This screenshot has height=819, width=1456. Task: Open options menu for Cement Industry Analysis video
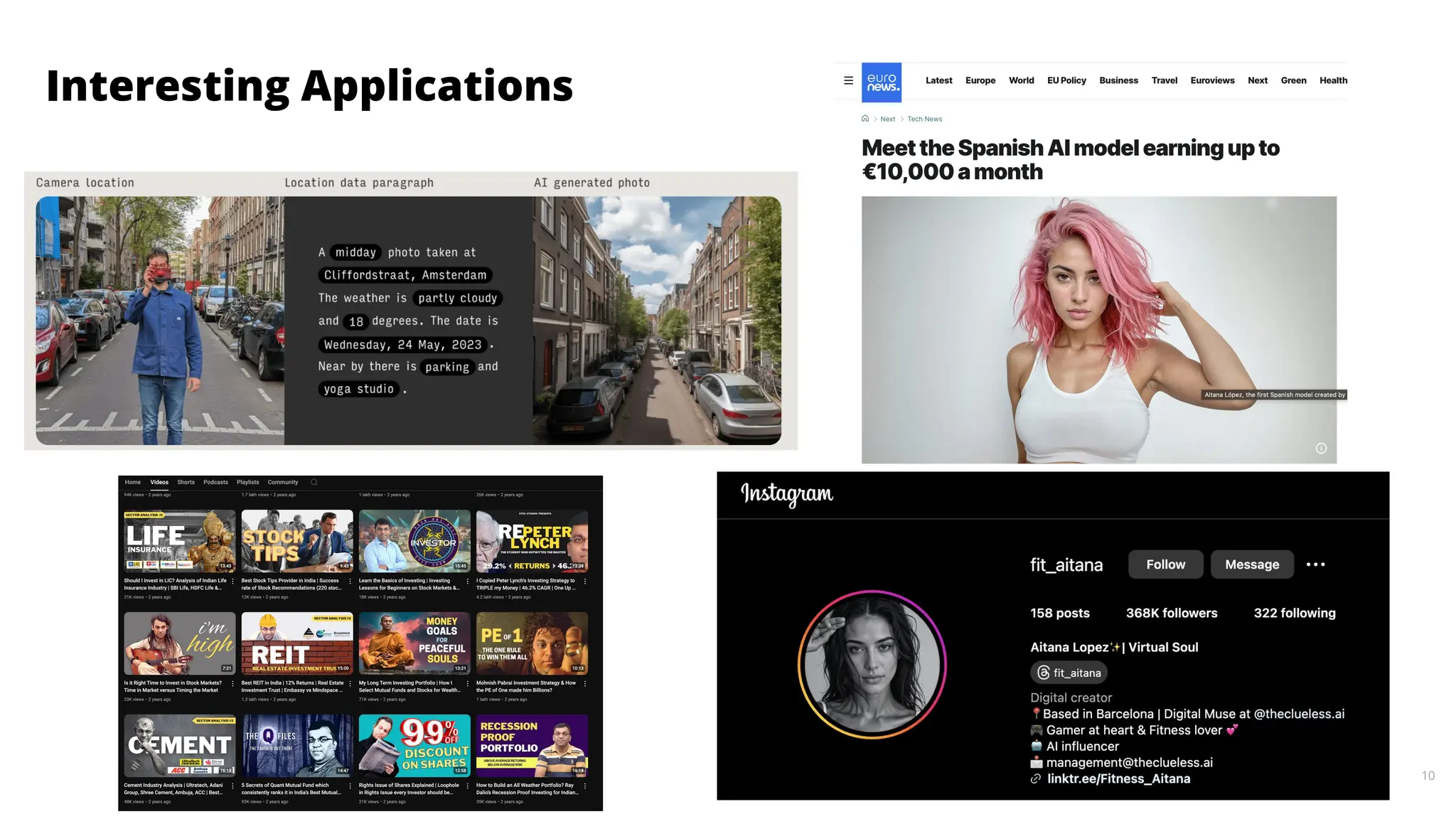click(x=232, y=786)
